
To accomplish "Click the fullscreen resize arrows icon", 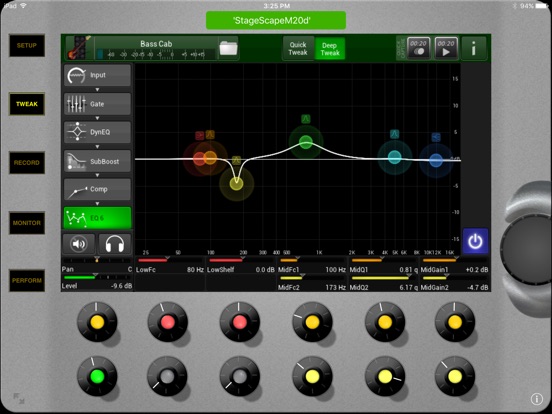I will point(19,398).
